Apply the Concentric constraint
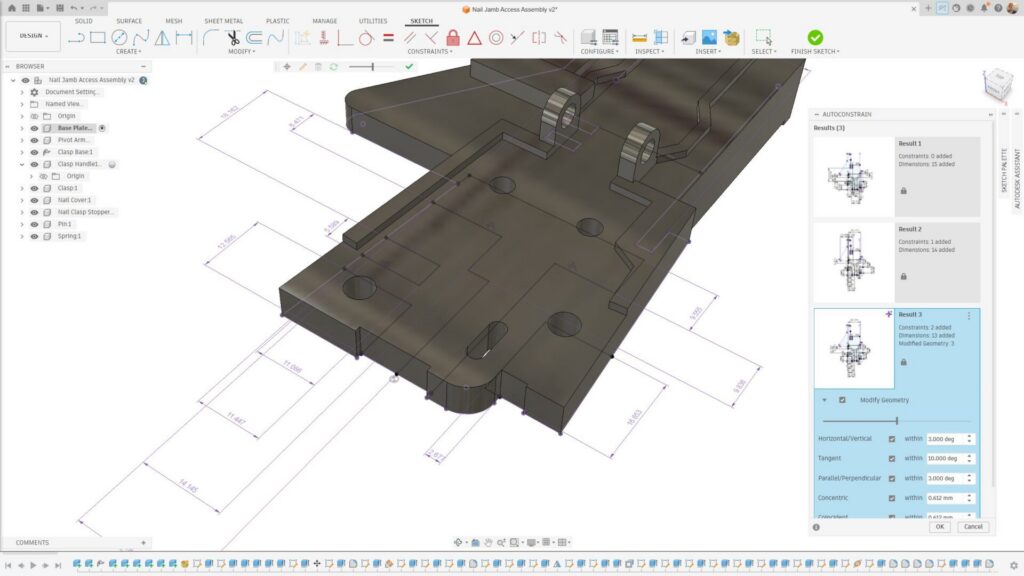 [496, 38]
